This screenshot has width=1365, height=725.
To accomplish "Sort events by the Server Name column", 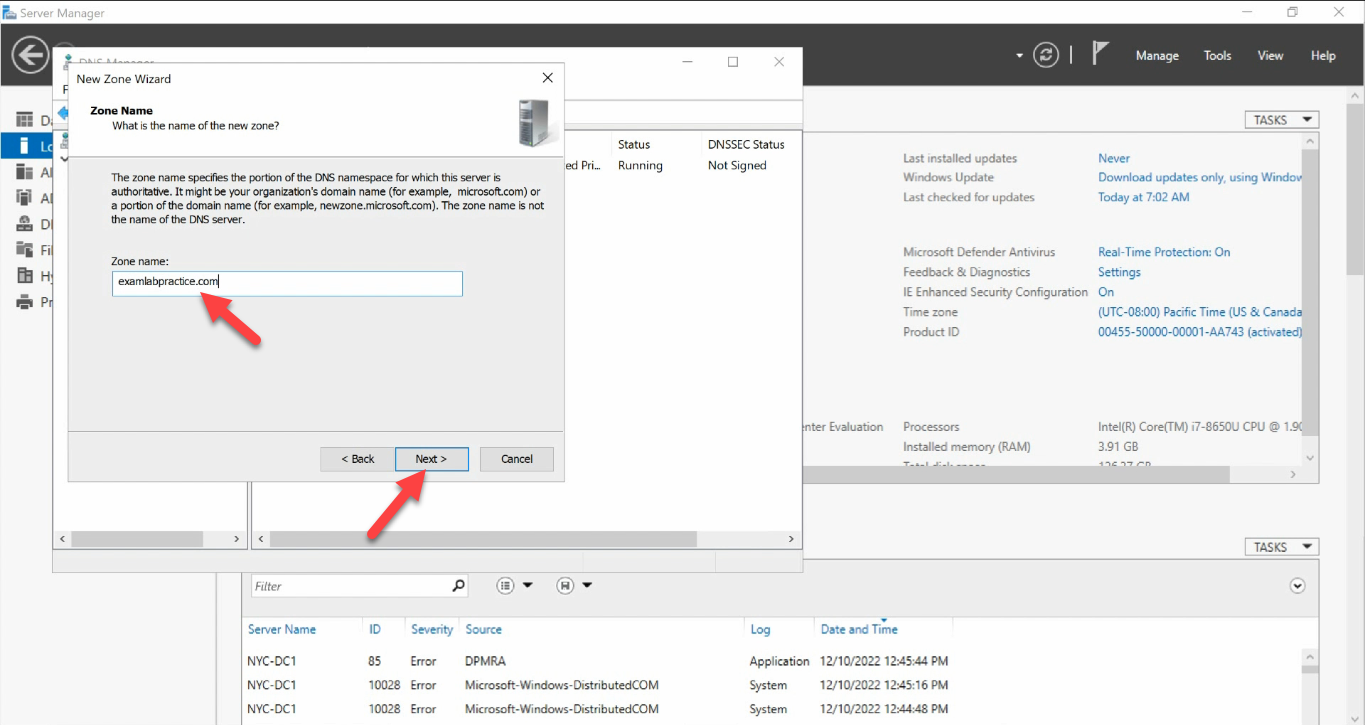I will (x=282, y=629).
